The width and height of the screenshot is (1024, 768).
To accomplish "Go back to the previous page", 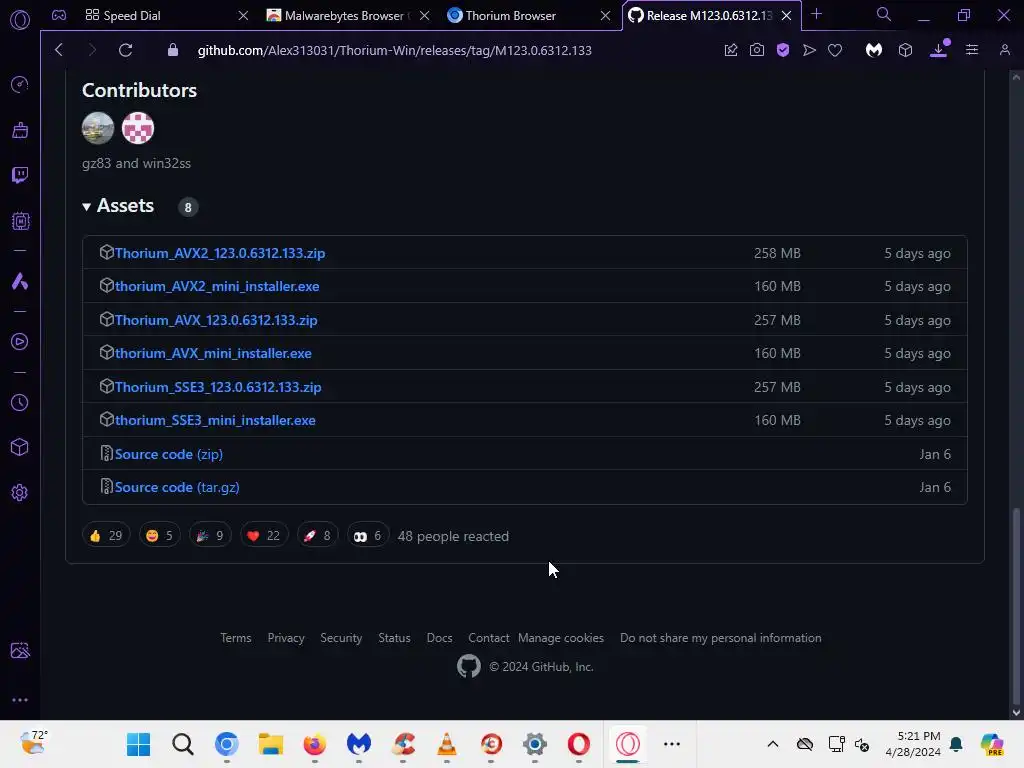I will pos(59,50).
